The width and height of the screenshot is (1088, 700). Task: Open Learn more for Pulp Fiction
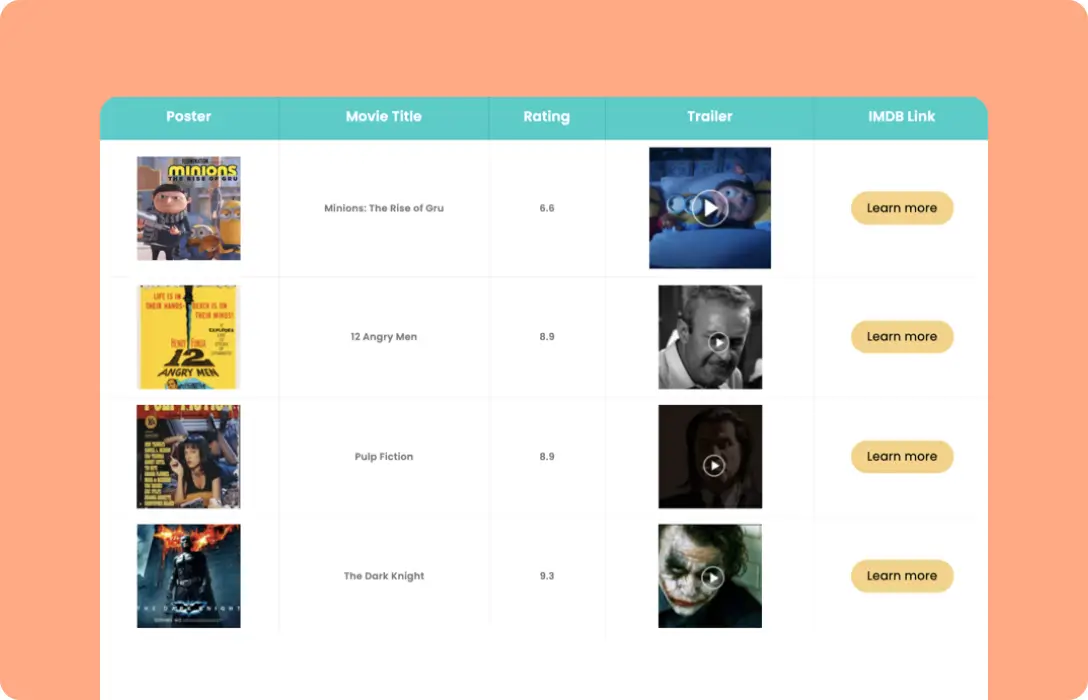tap(902, 456)
